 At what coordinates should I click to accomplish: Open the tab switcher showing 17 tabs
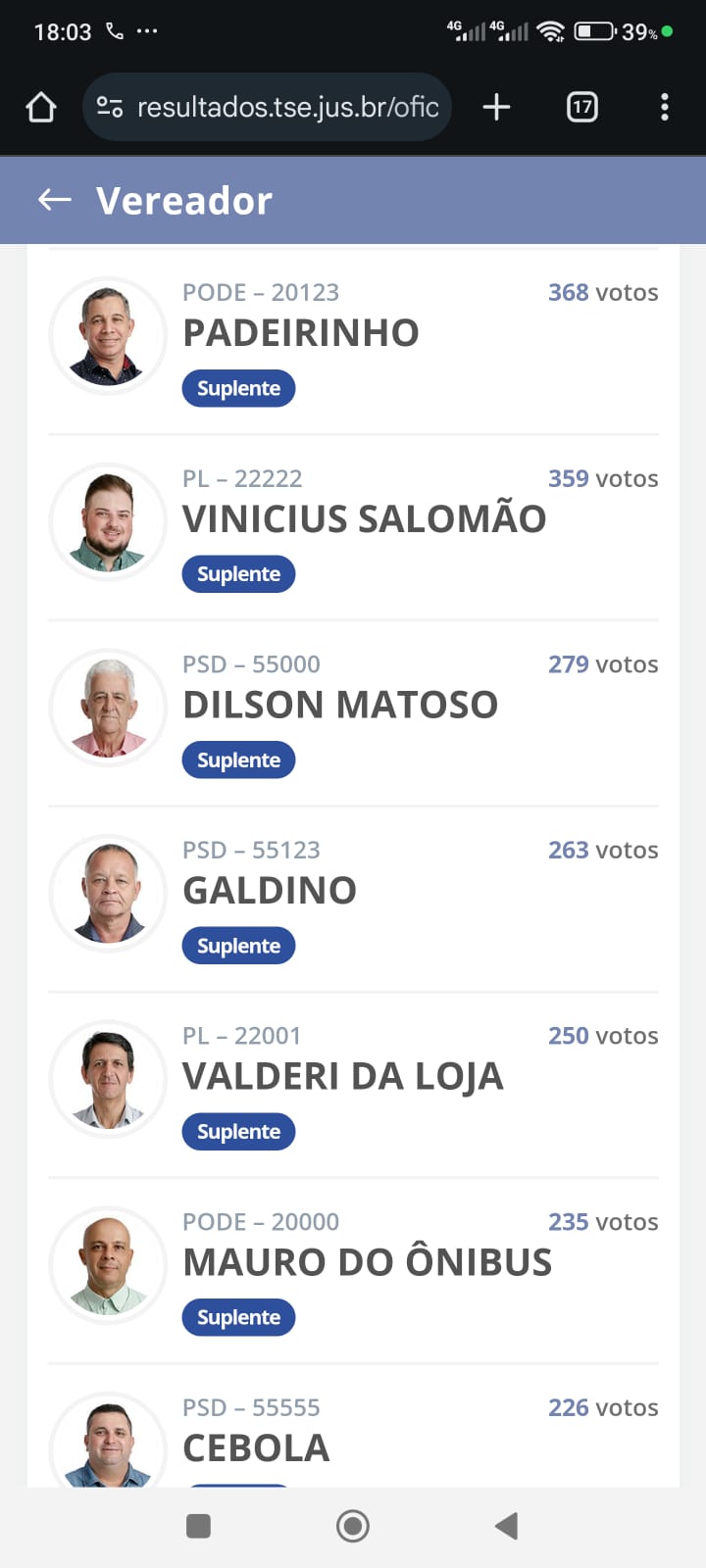pos(582,107)
